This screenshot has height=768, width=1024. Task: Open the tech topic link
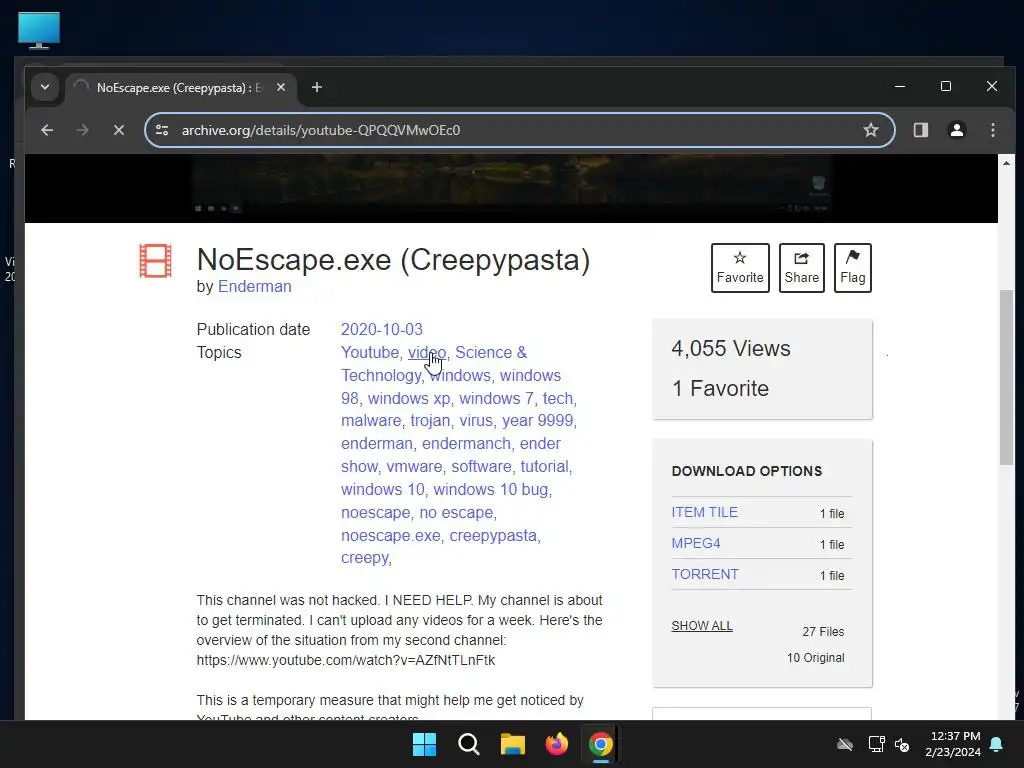tap(558, 398)
